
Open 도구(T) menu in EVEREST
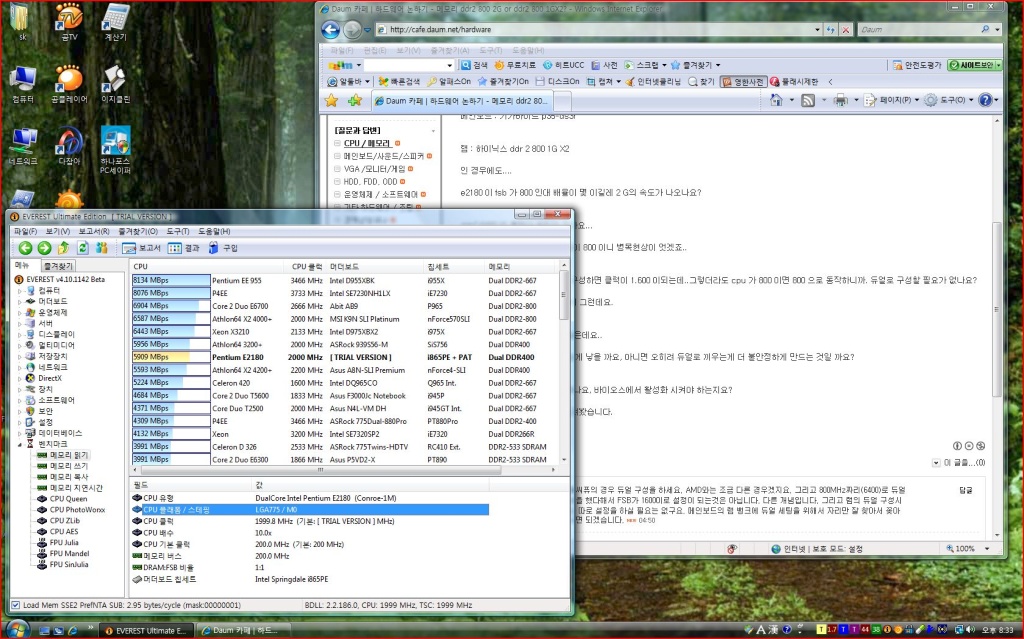(178, 231)
